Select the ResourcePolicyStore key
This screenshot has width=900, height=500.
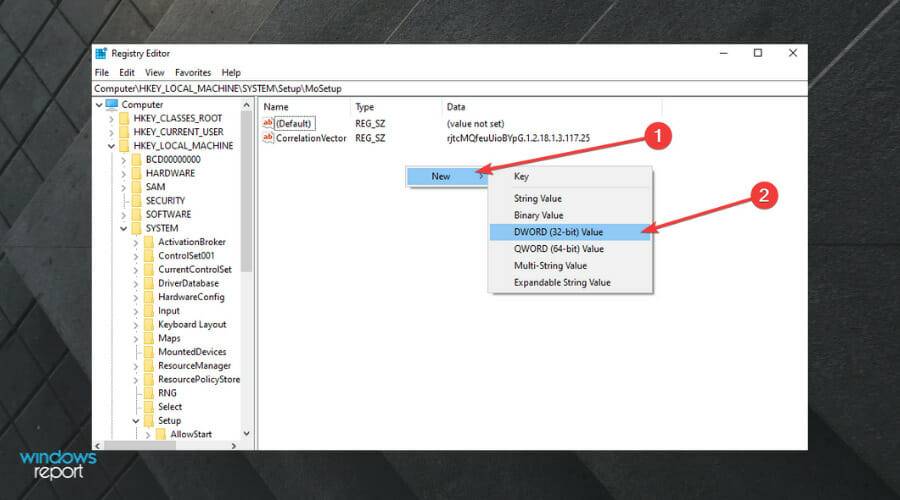click(199, 379)
